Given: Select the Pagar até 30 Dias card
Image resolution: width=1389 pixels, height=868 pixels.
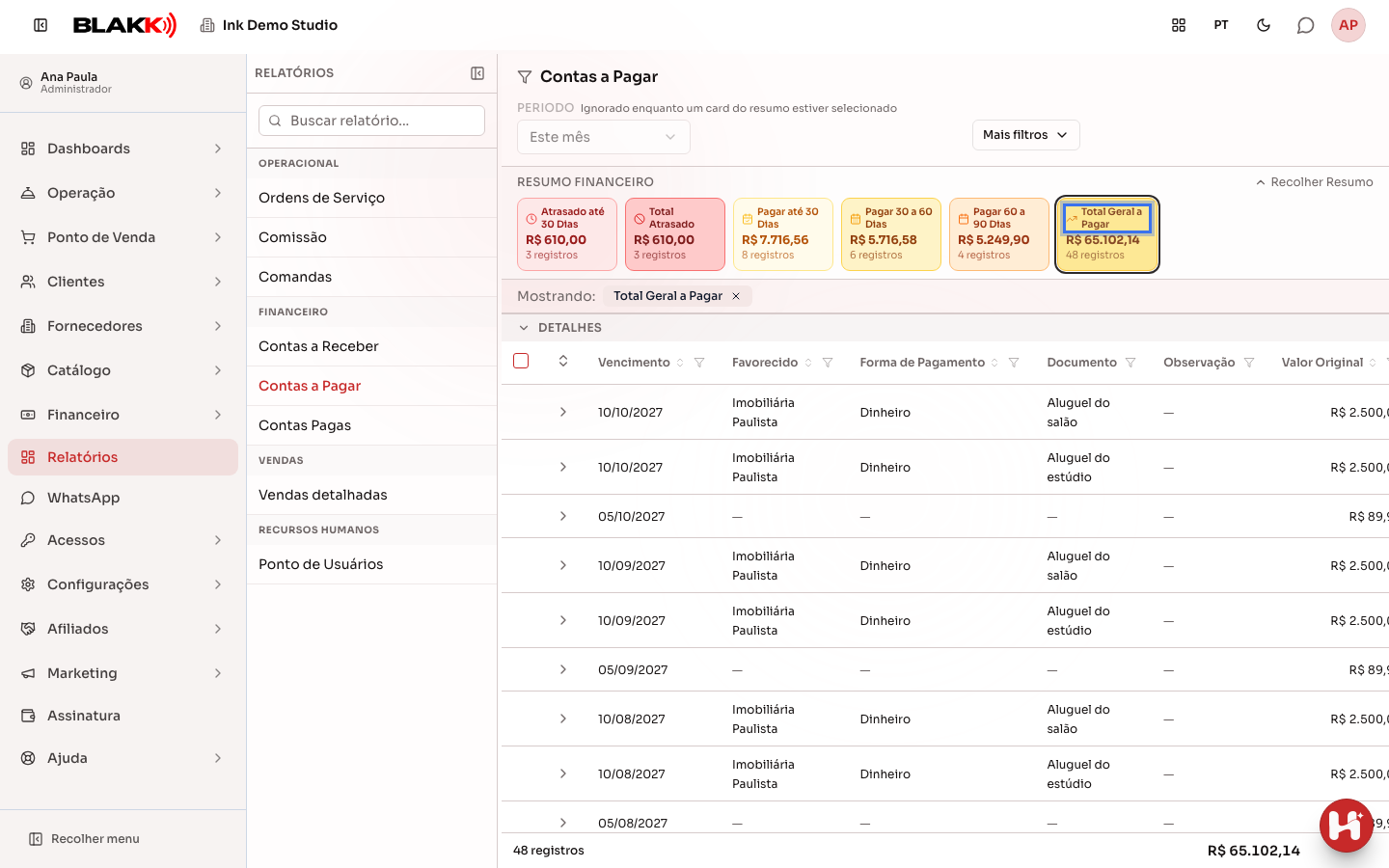Looking at the screenshot, I should [x=783, y=234].
